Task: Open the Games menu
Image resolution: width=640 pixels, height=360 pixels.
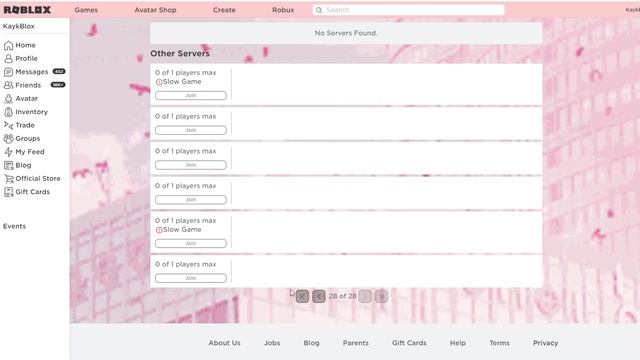Action: coord(86,10)
